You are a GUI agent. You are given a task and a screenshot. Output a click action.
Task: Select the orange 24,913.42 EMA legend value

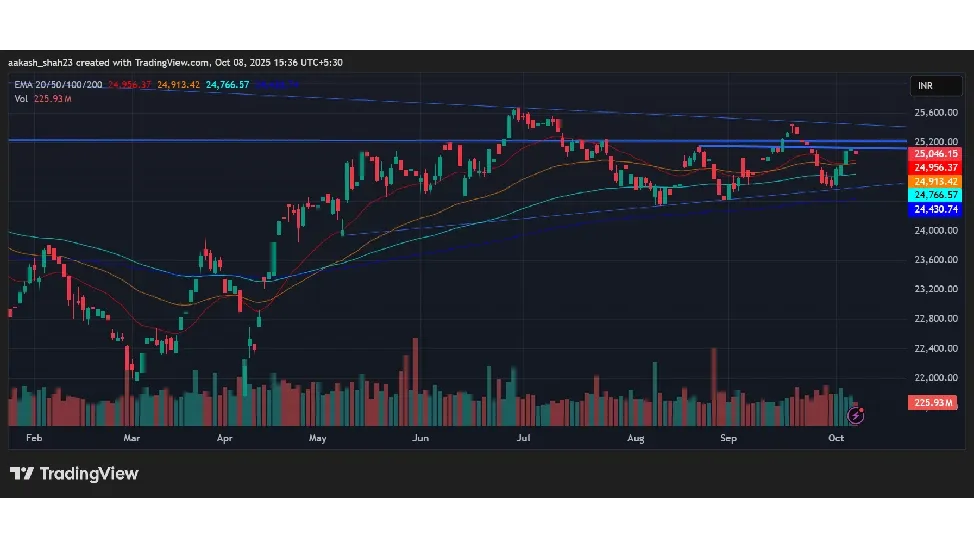(179, 85)
